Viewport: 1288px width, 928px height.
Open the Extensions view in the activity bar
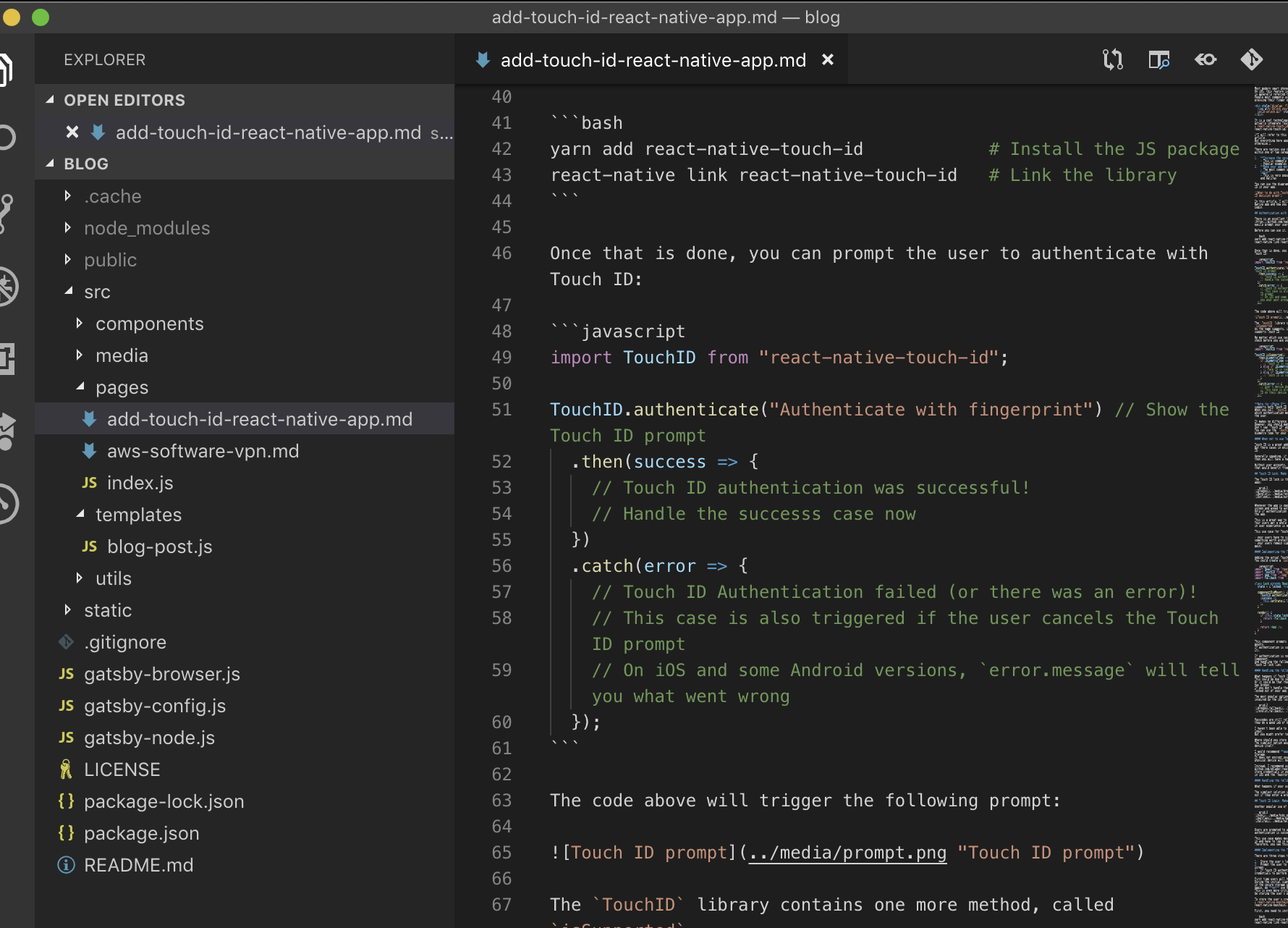7,359
